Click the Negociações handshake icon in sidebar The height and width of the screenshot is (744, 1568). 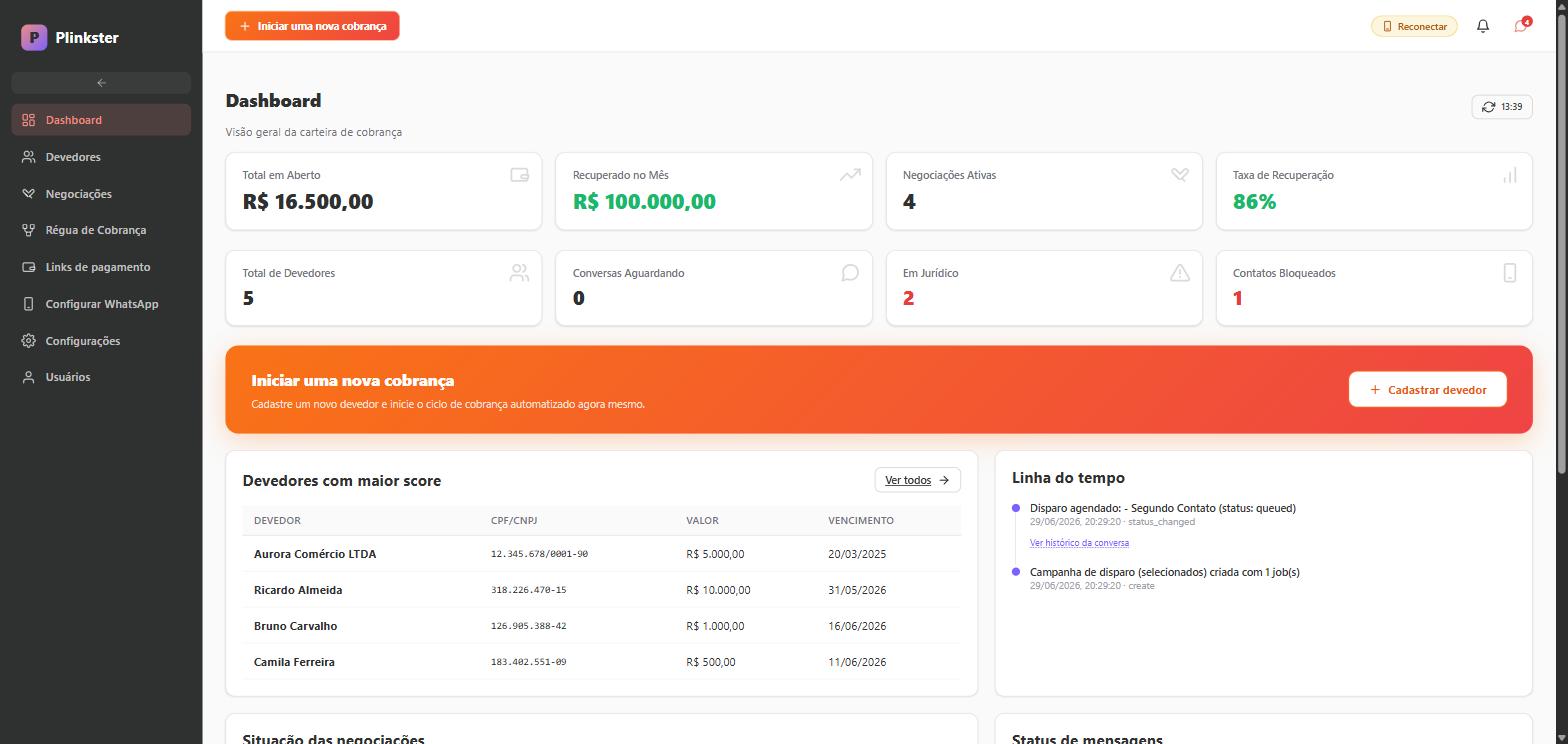(28, 194)
